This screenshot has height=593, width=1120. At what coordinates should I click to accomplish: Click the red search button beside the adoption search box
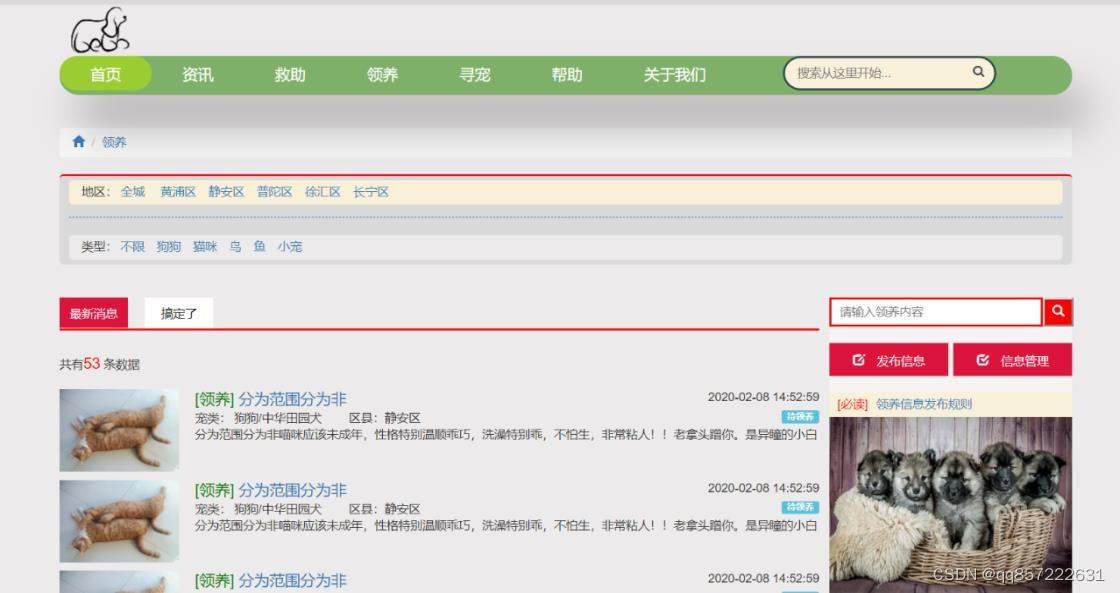click(1058, 312)
